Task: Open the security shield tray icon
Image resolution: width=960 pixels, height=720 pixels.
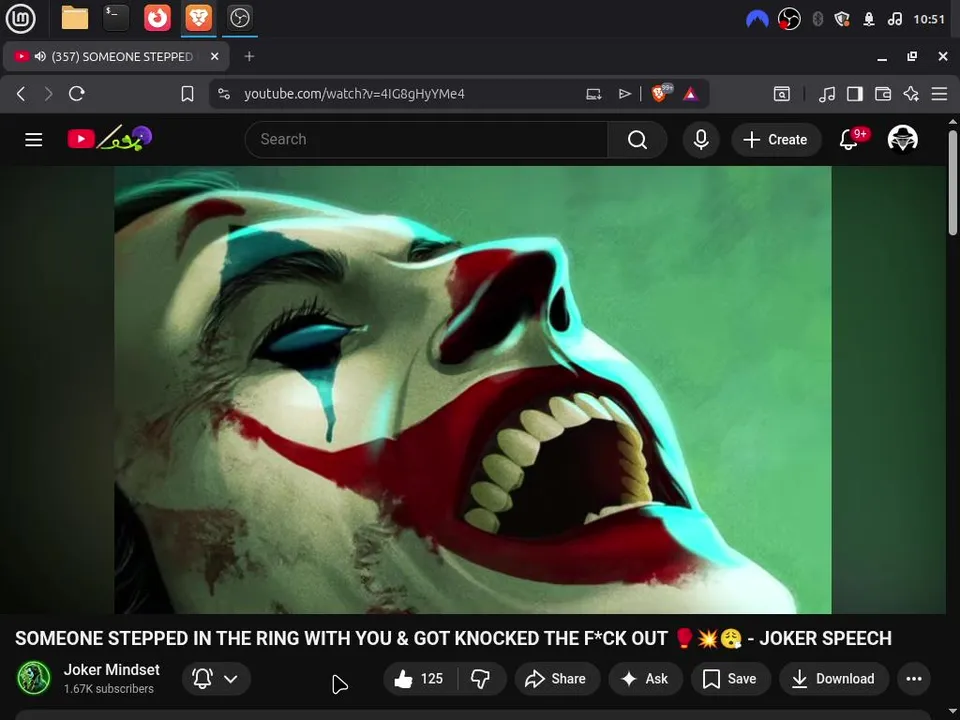Action: 842,20
